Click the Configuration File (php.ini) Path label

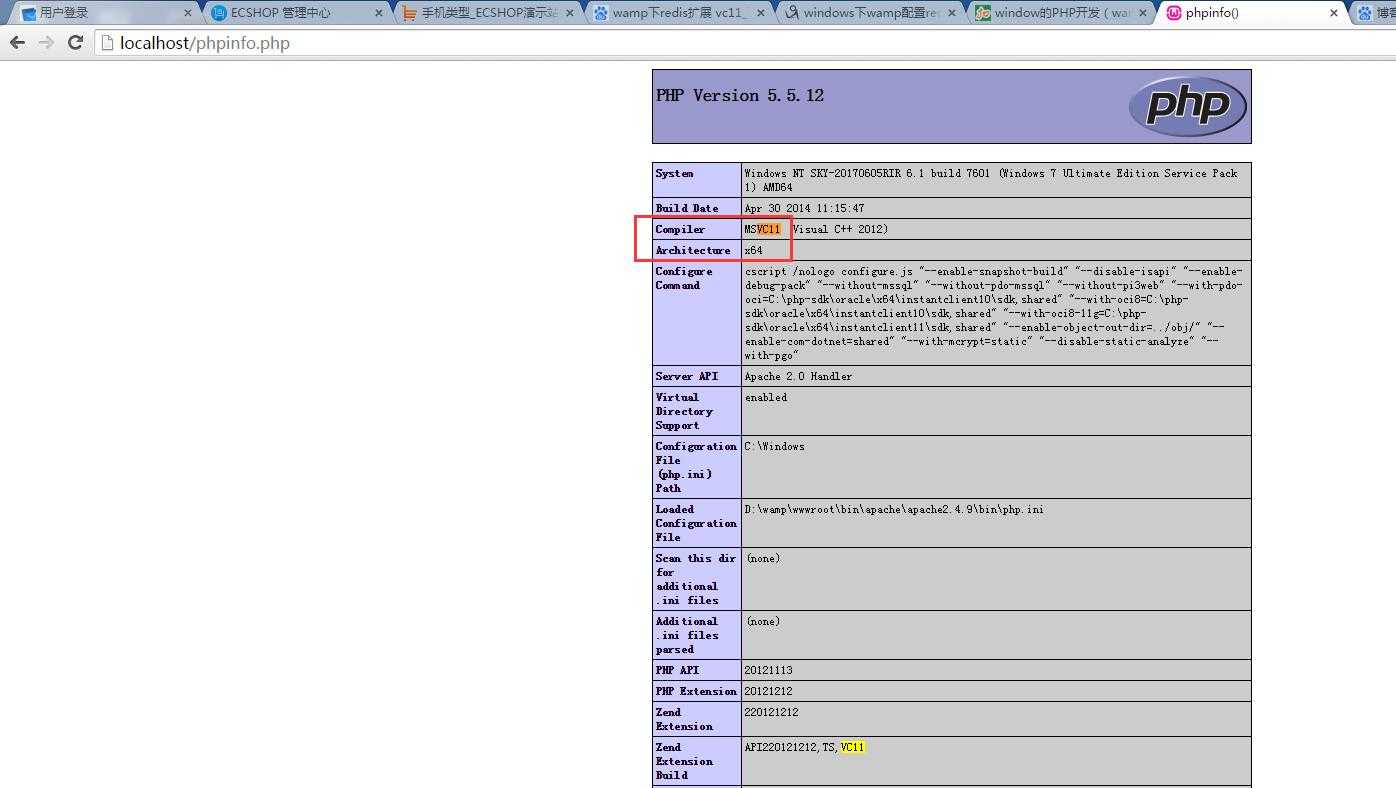(x=696, y=467)
